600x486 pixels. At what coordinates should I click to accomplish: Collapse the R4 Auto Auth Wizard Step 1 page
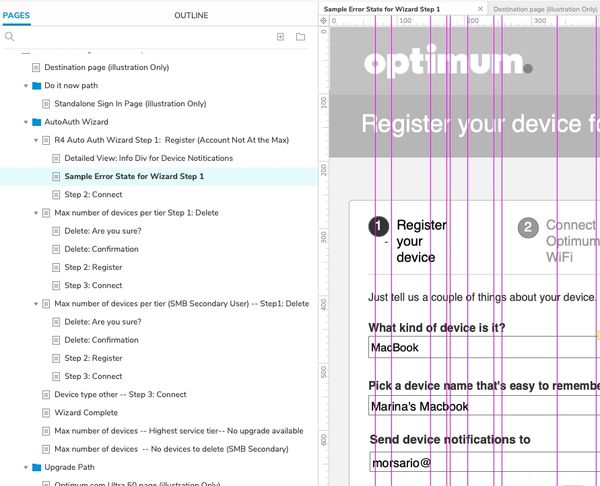[x=35, y=140]
